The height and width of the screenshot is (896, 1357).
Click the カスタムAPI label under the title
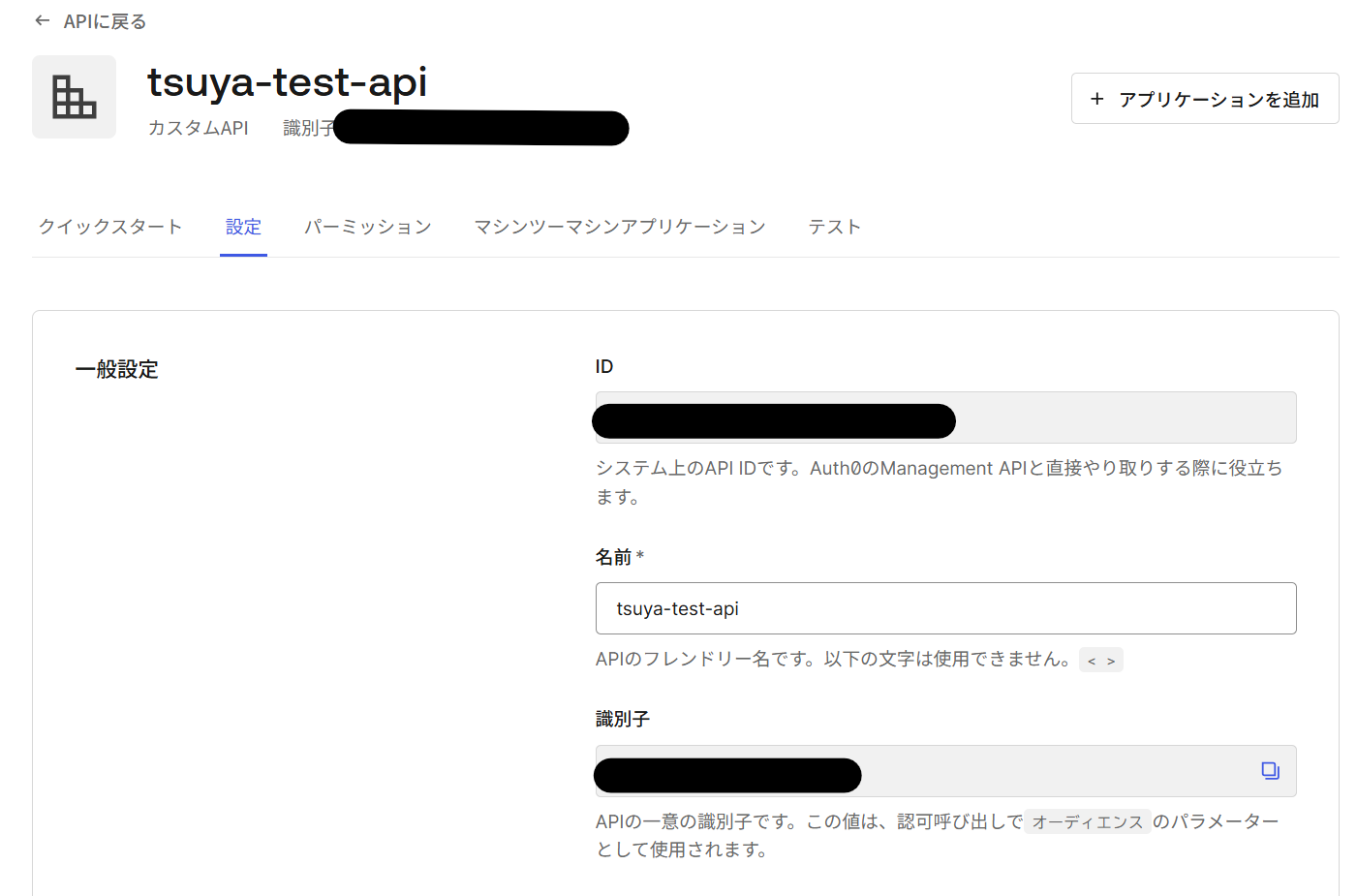198,127
